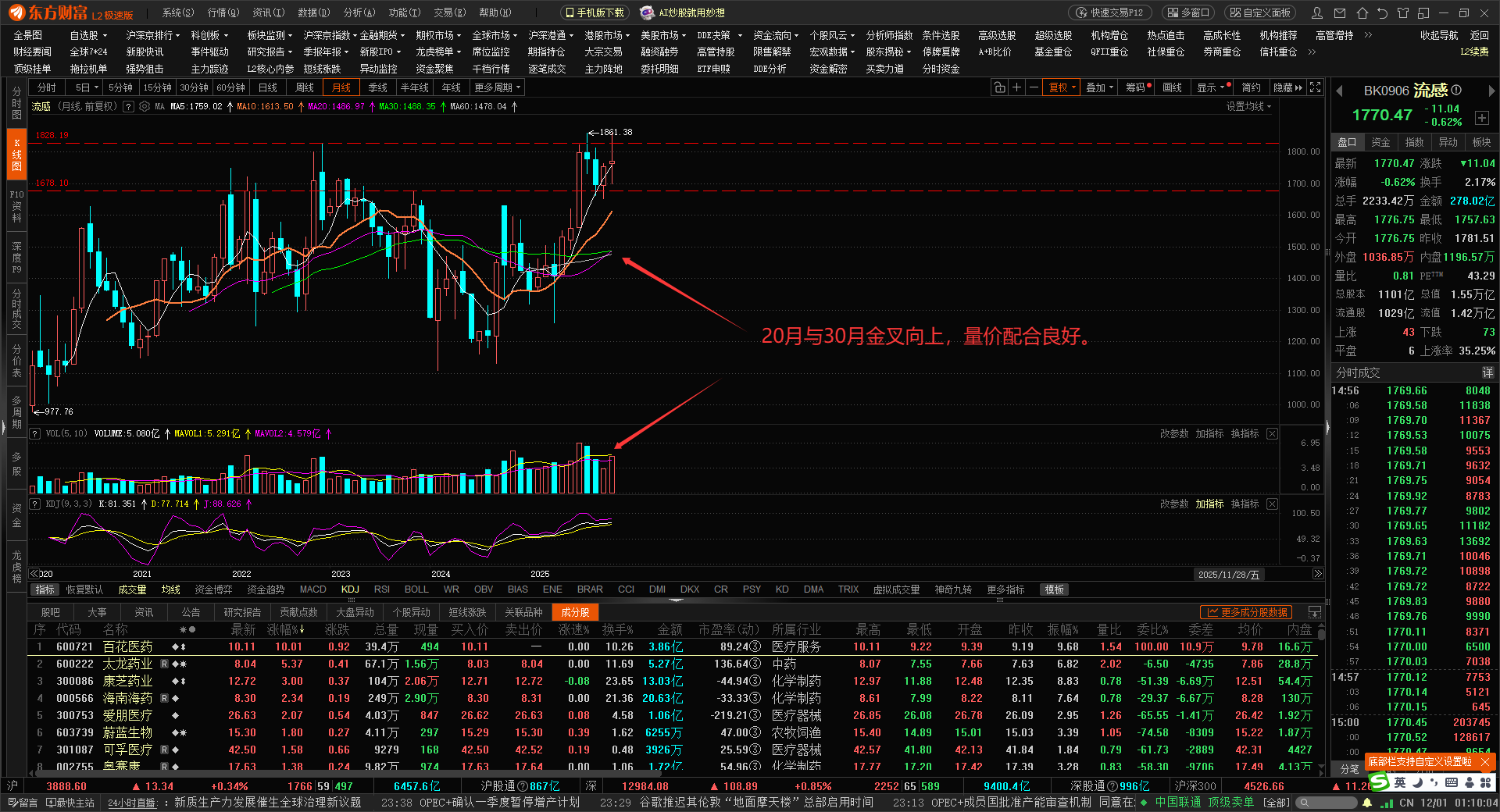Go to home page icon
The height and width of the screenshot is (812, 1500).
pos(1362,13)
